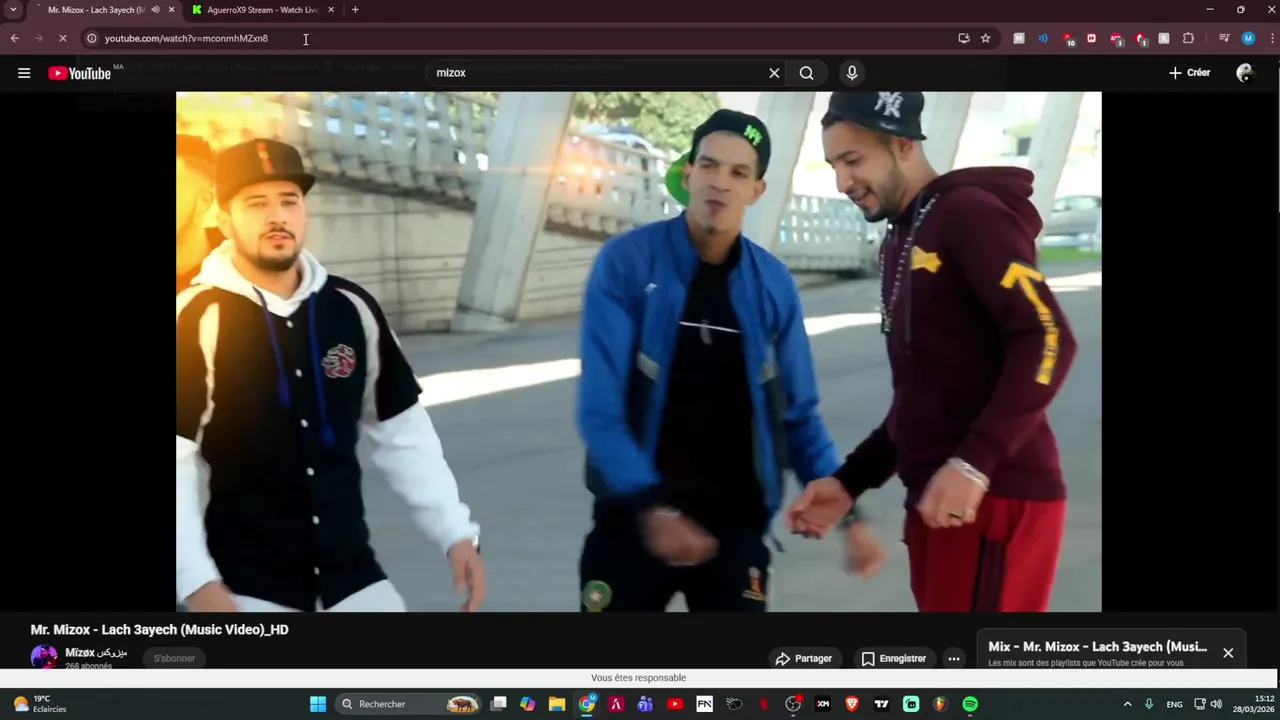Open the Créer upload menu

point(1189,73)
